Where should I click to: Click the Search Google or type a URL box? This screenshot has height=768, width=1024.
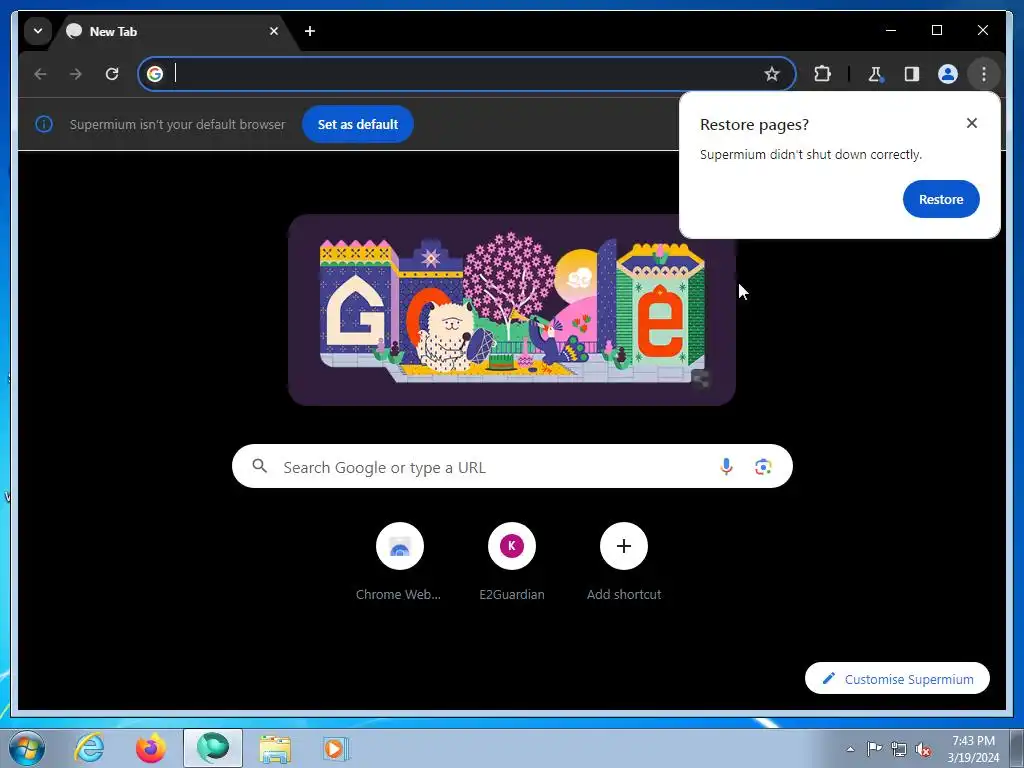pos(512,466)
